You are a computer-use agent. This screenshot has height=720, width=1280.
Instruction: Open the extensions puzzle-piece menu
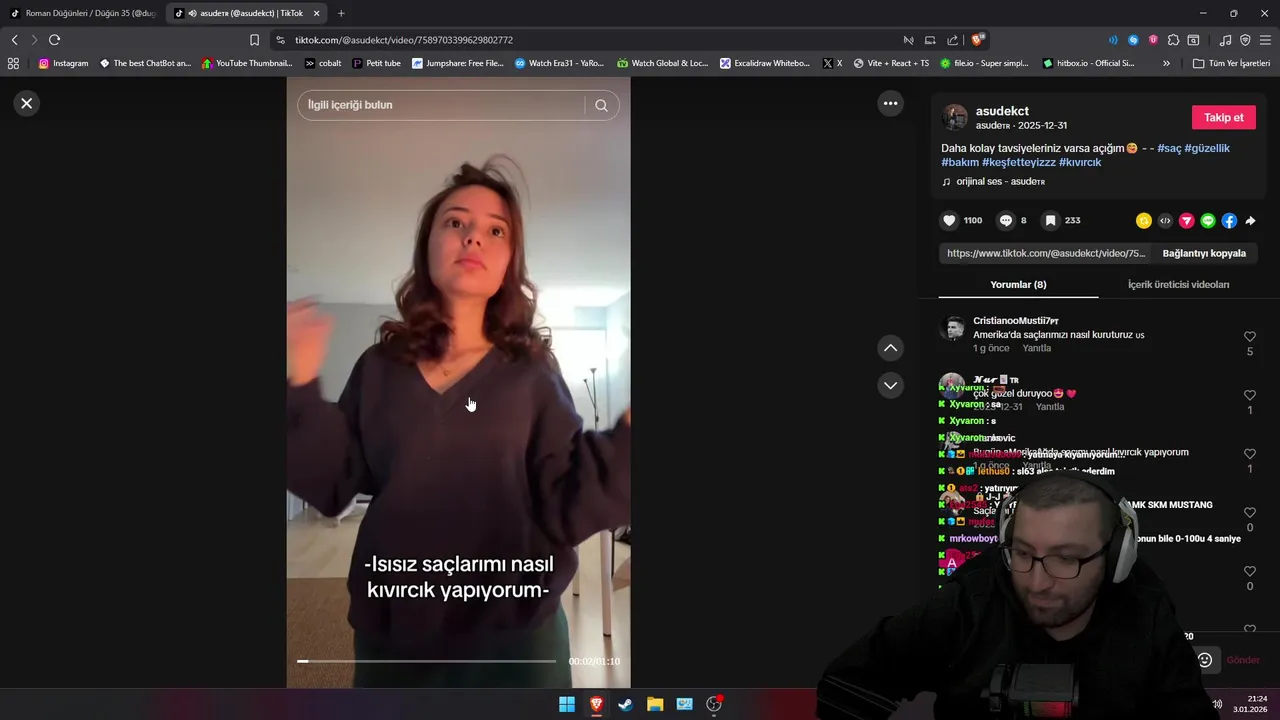[1173, 40]
